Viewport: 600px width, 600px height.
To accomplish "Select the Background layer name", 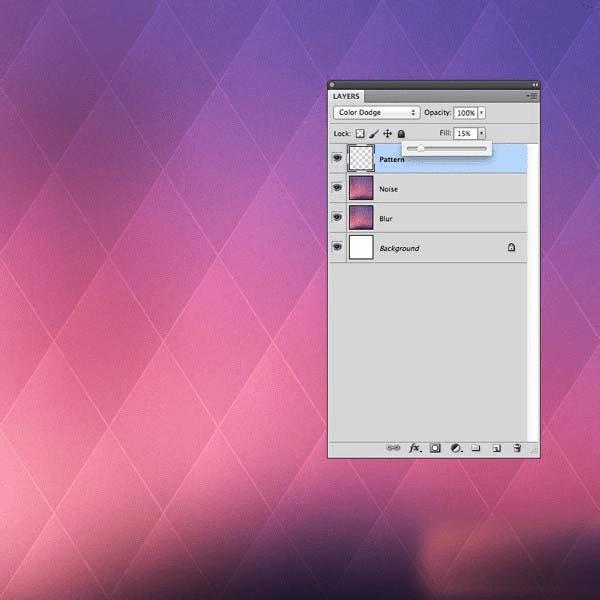I will coord(399,248).
